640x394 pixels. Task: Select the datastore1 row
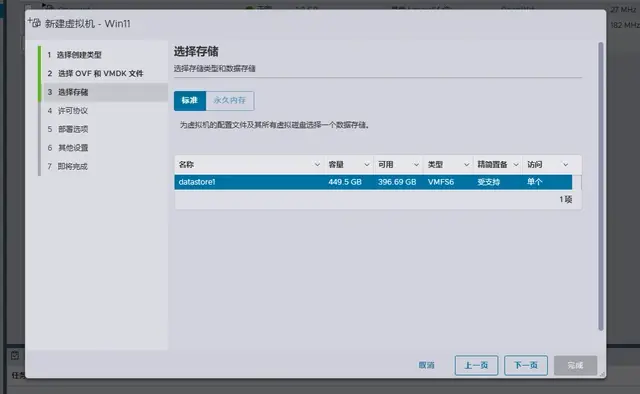click(x=373, y=182)
